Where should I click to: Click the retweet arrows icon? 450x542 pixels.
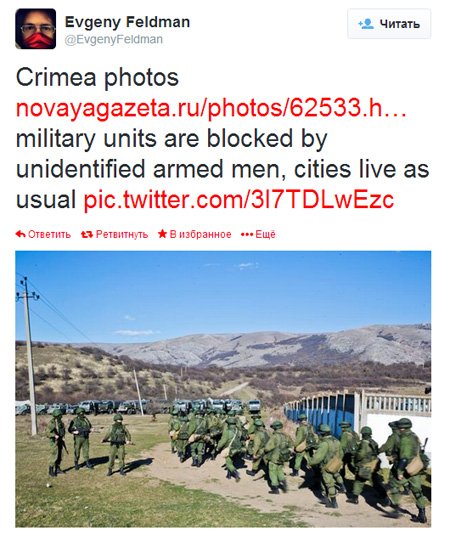point(87,235)
